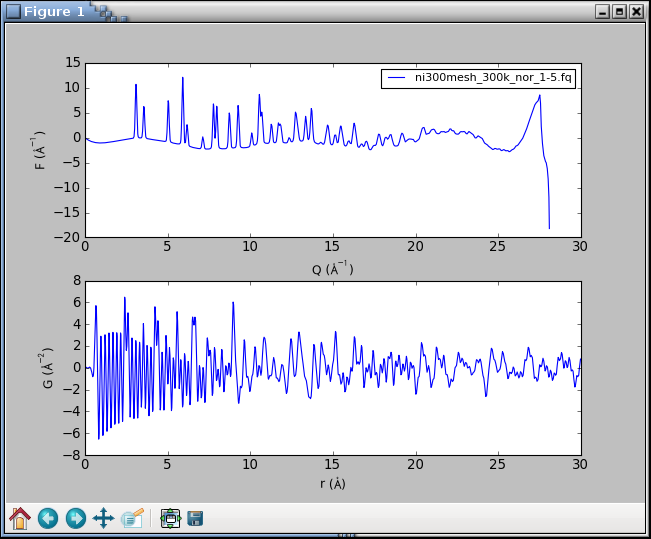The width and height of the screenshot is (651, 539).
Task: Click the blue line sample in the legend
Action: (x=397, y=78)
